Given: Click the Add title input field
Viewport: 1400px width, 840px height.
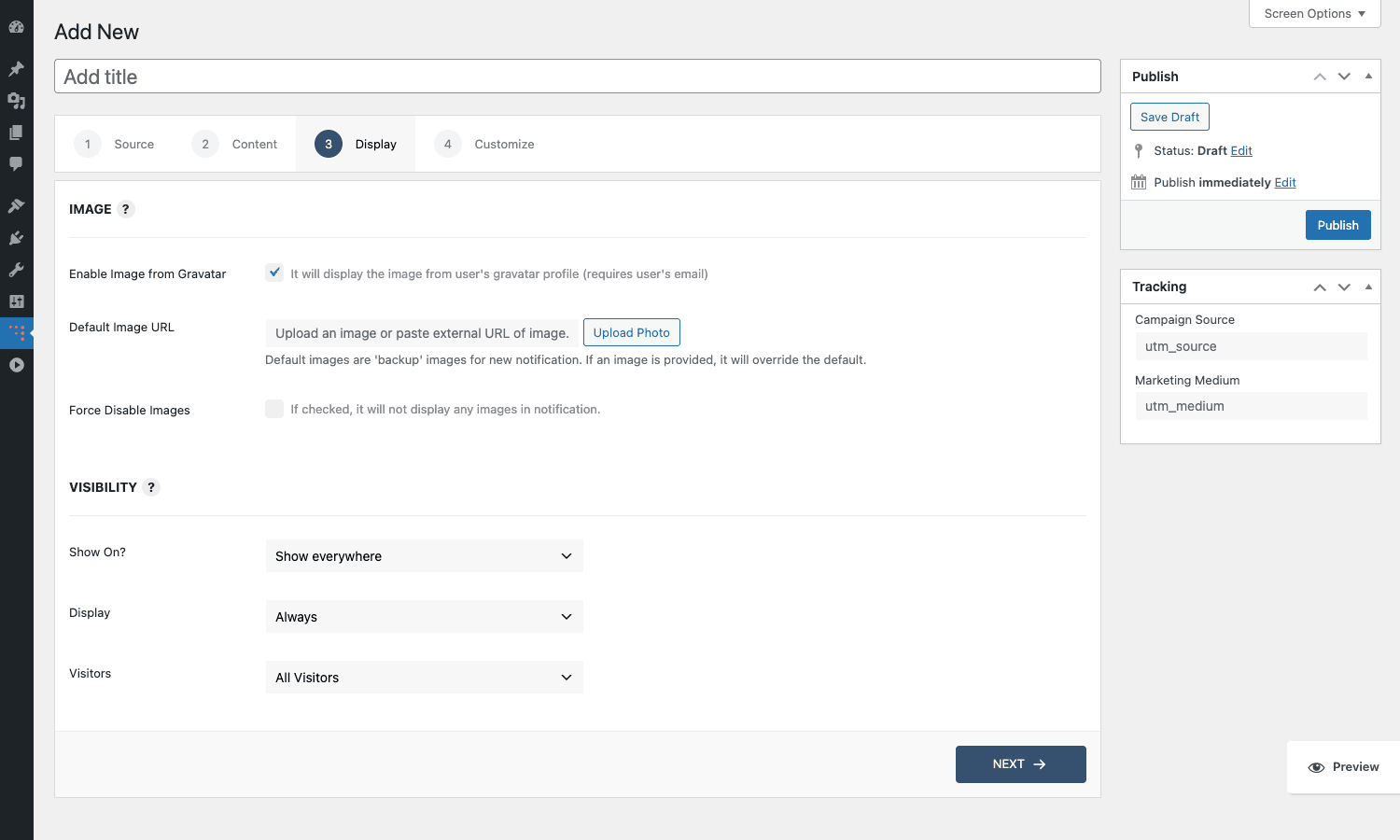Looking at the screenshot, I should (578, 77).
